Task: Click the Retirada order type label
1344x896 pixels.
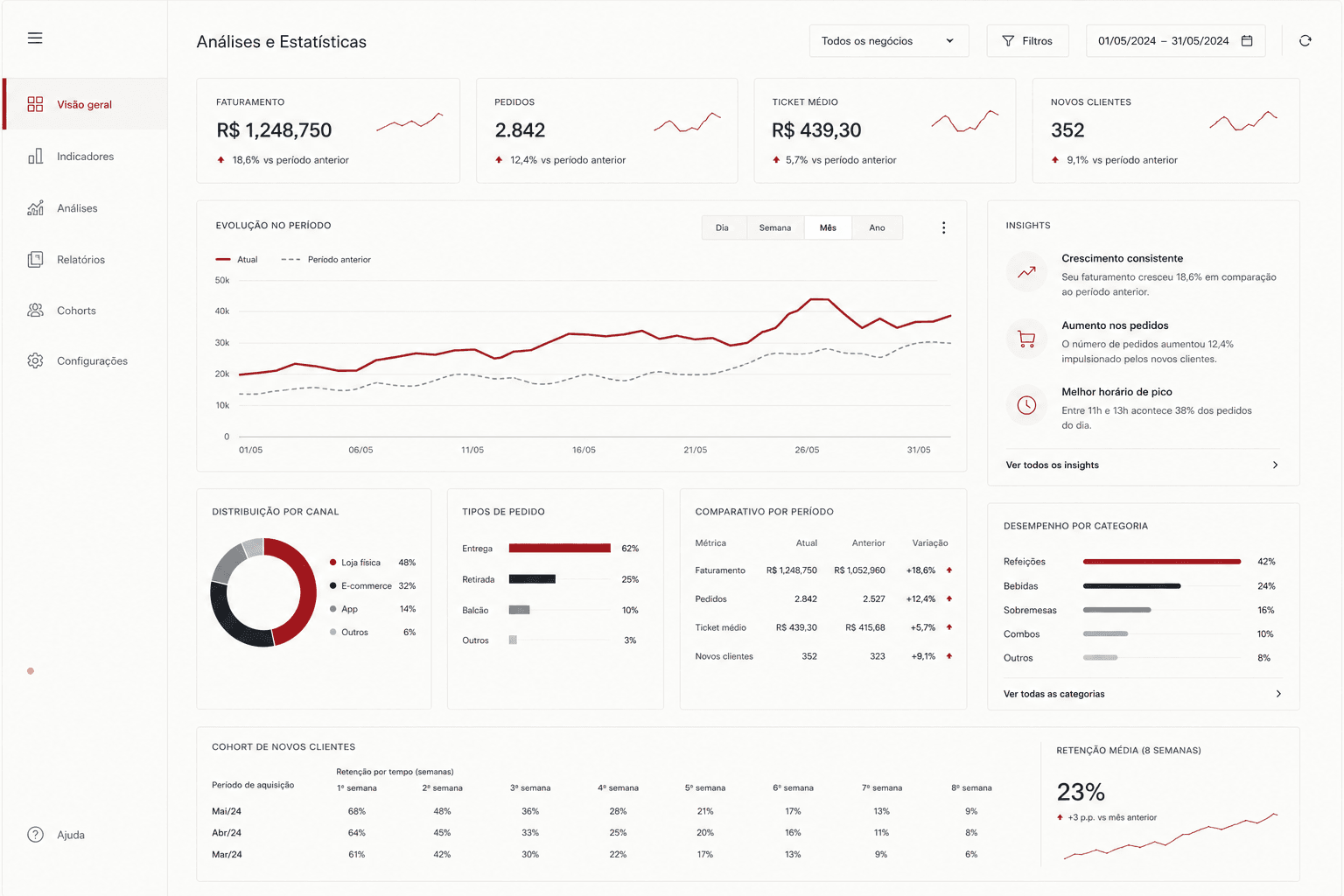Action: [x=479, y=579]
